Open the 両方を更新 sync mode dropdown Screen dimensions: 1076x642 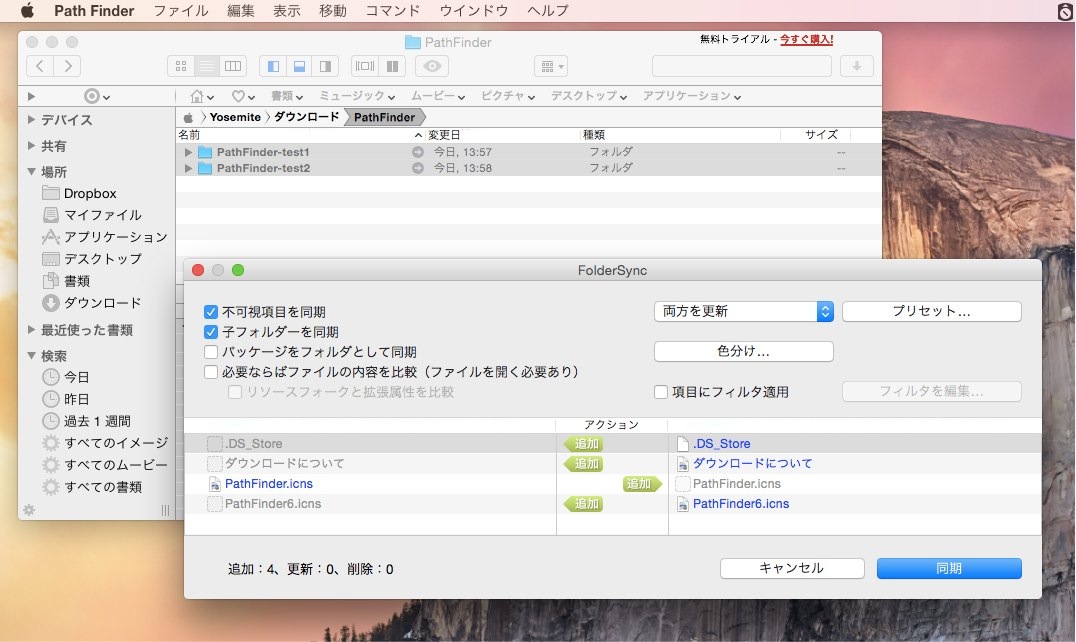[x=744, y=311]
